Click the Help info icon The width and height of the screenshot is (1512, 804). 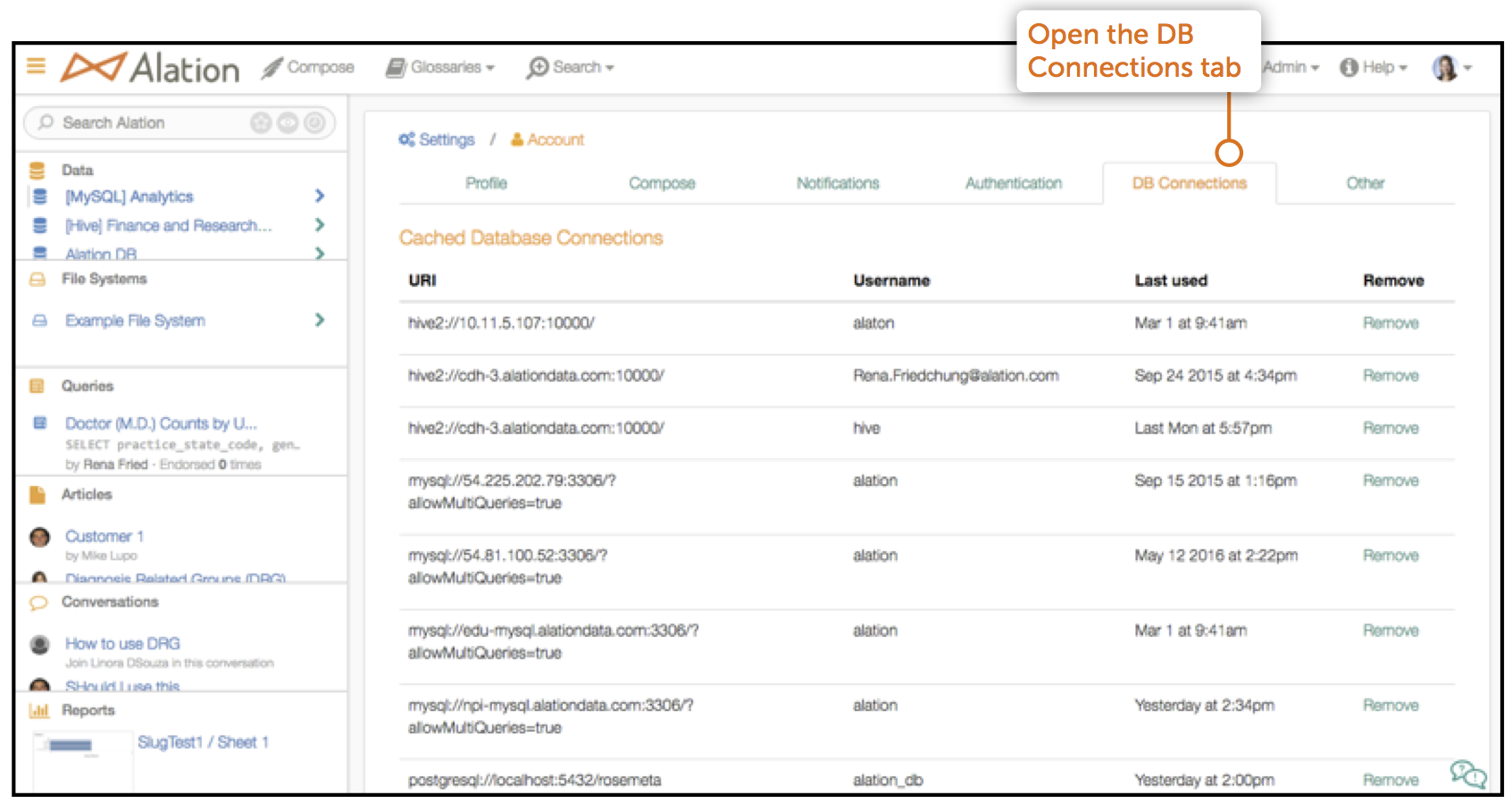point(1349,68)
